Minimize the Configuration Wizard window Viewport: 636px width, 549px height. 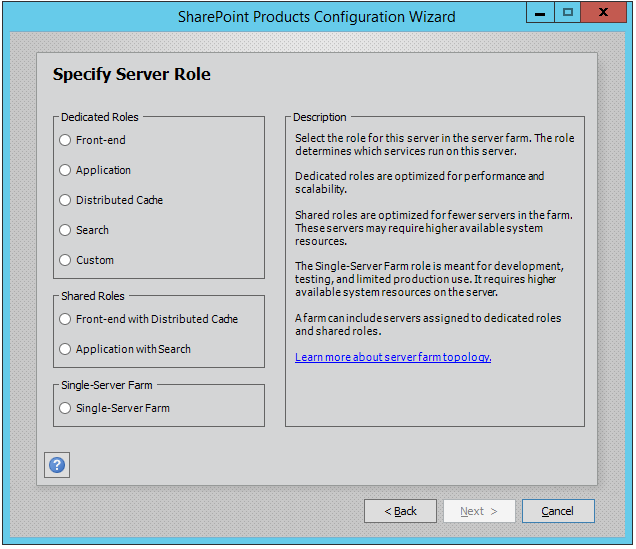[x=540, y=13]
